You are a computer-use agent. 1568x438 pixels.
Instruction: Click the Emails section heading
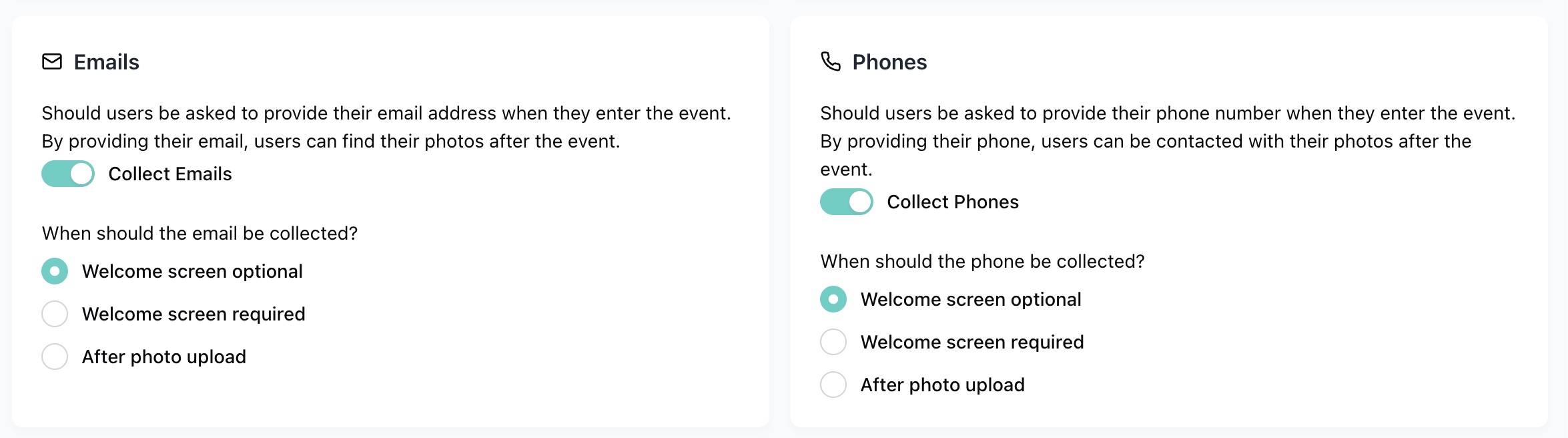click(107, 62)
